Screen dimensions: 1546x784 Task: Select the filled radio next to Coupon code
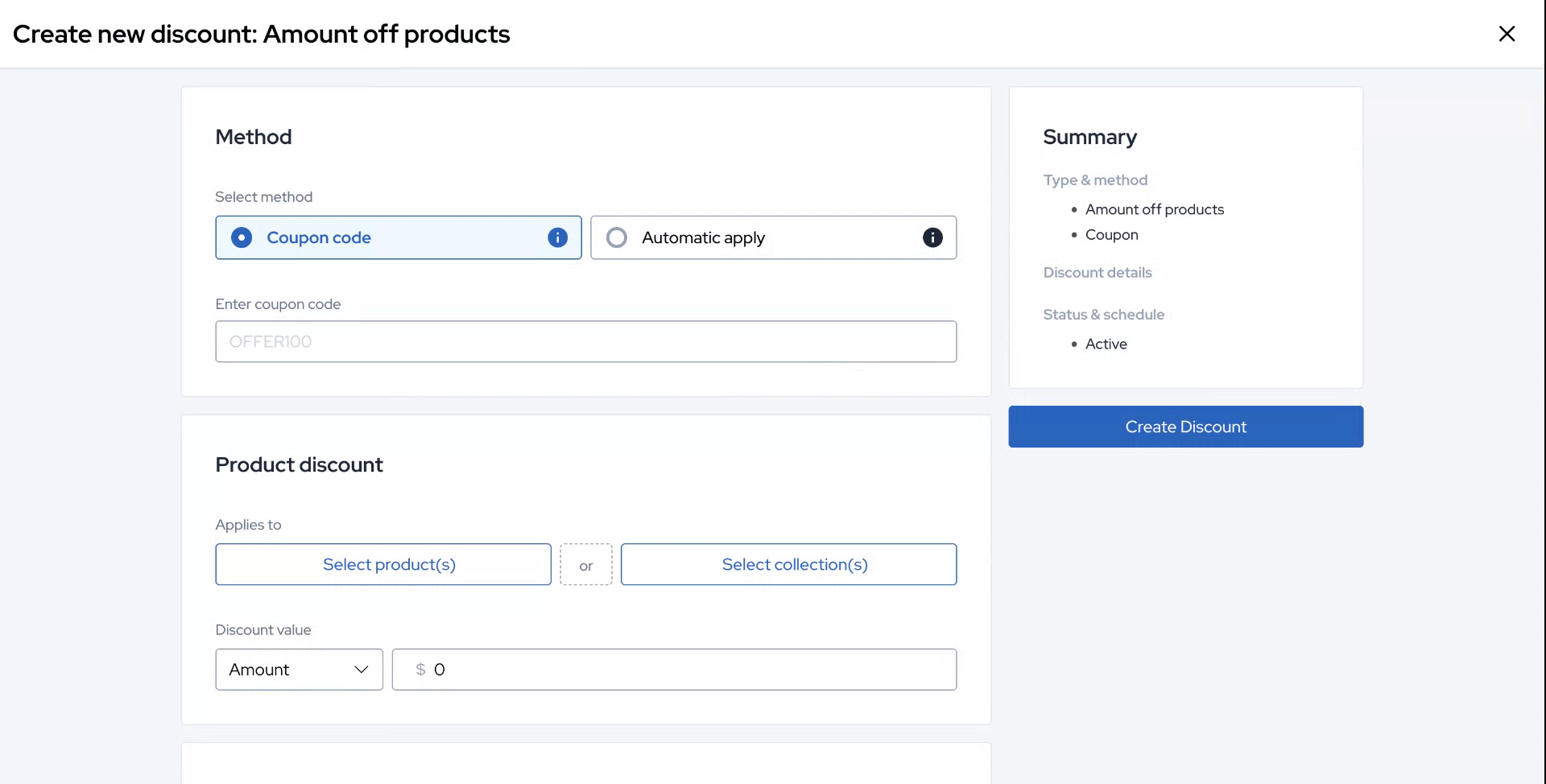click(241, 237)
